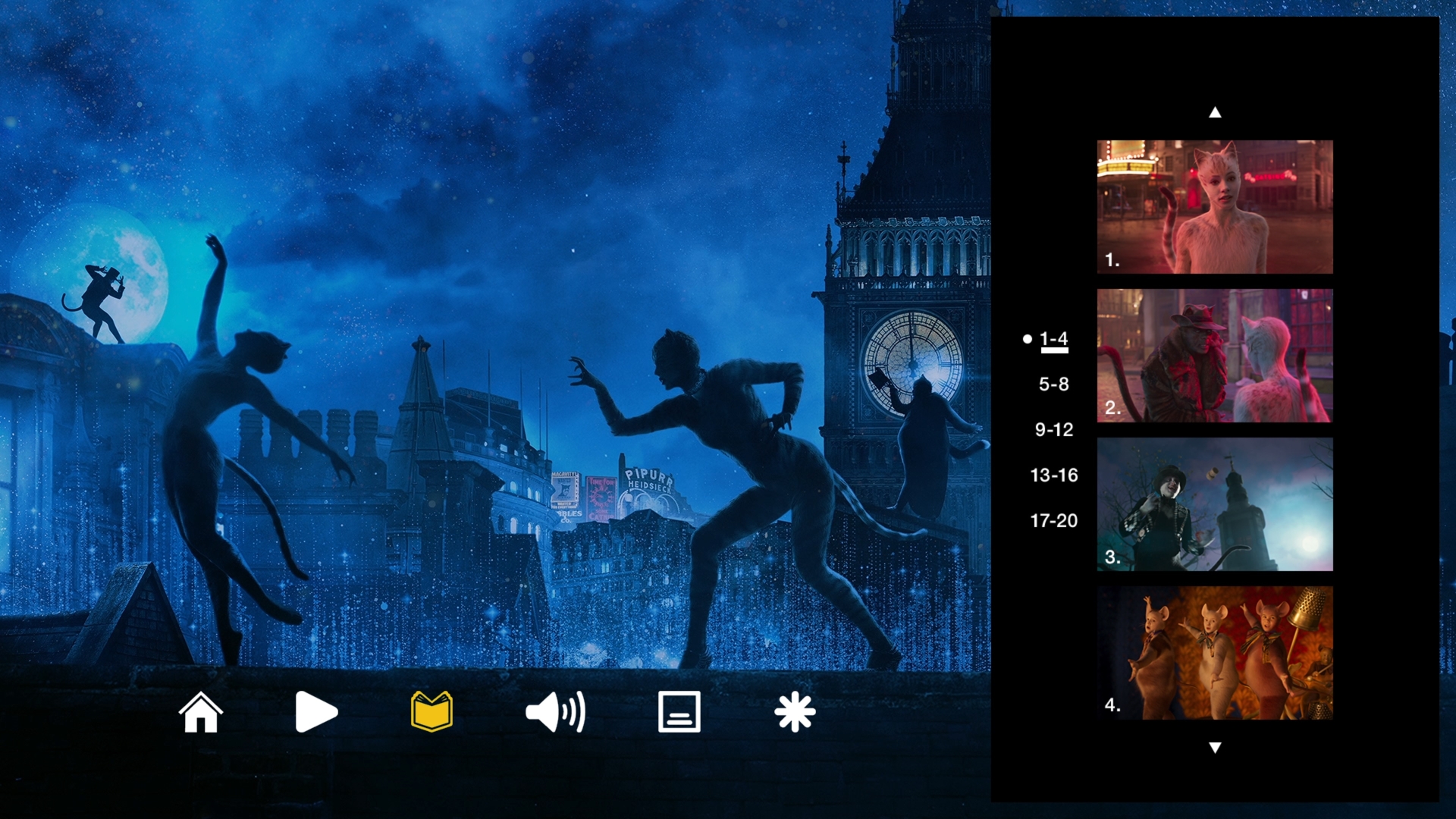Play scene 2 thumbnail
The image size is (1456, 819).
[x=1215, y=356]
